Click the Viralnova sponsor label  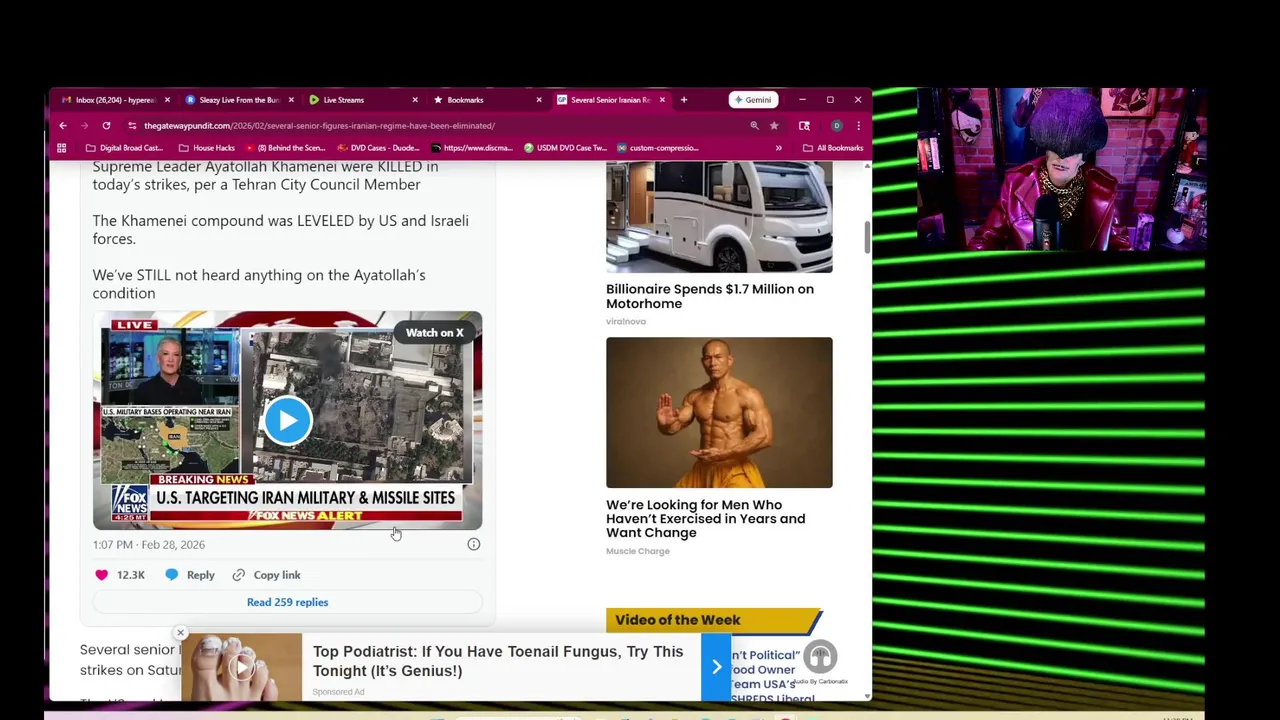626,322
